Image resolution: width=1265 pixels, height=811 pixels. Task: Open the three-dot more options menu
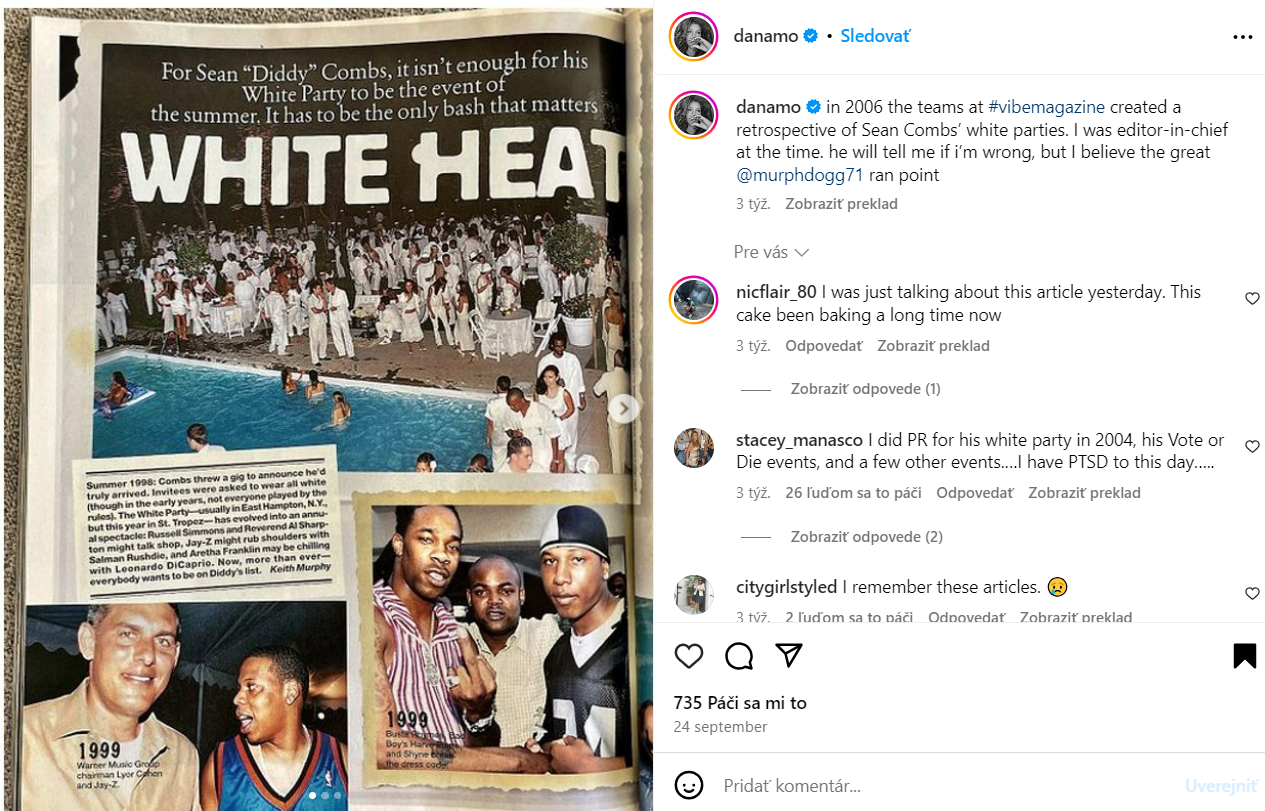point(1243,37)
